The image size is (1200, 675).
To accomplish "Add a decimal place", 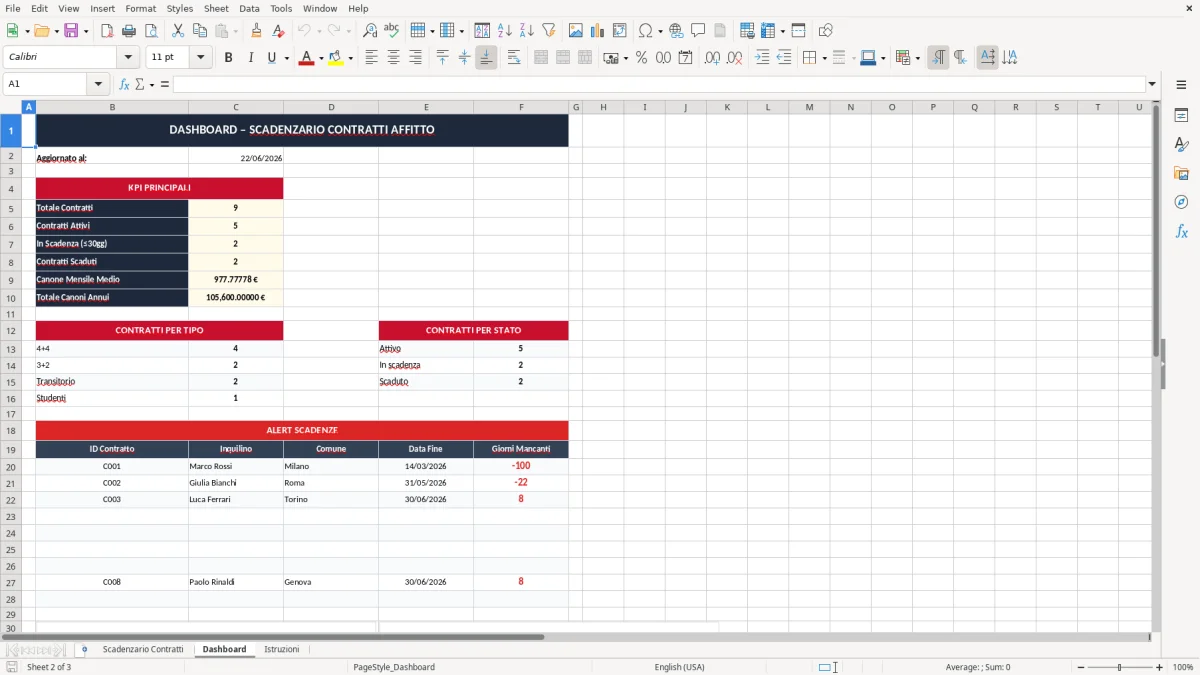I will tap(712, 58).
